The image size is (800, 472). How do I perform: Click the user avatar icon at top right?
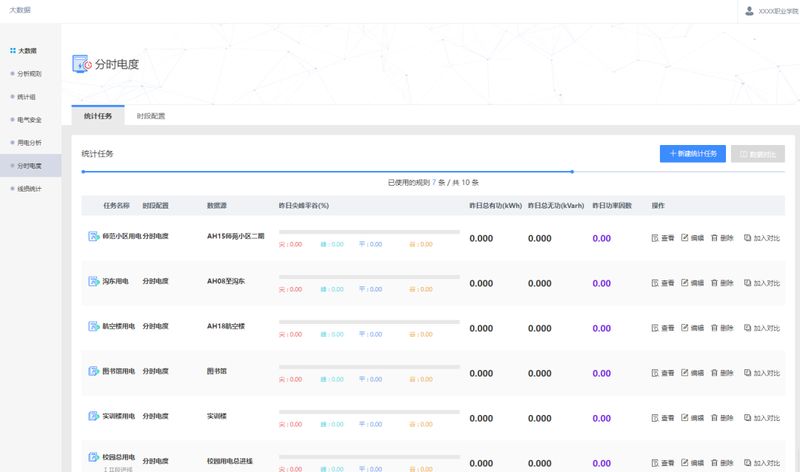coord(750,11)
